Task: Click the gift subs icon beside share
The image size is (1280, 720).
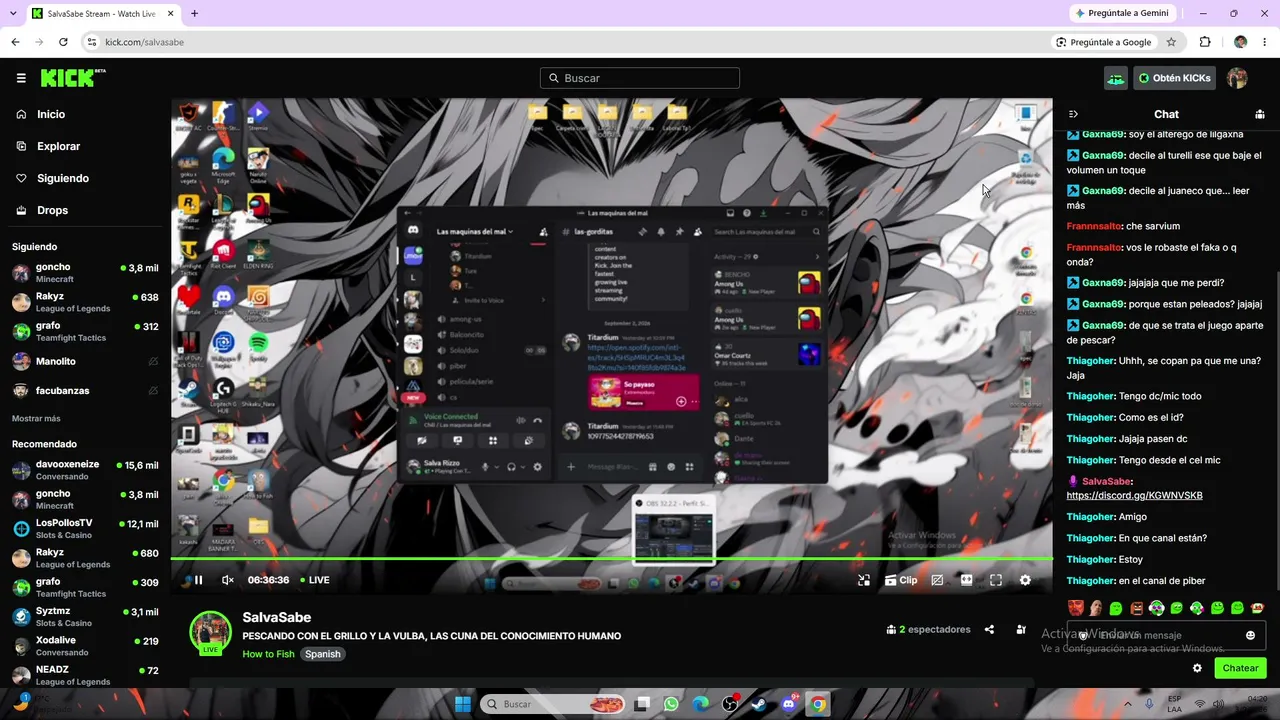Action: click(x=1021, y=630)
